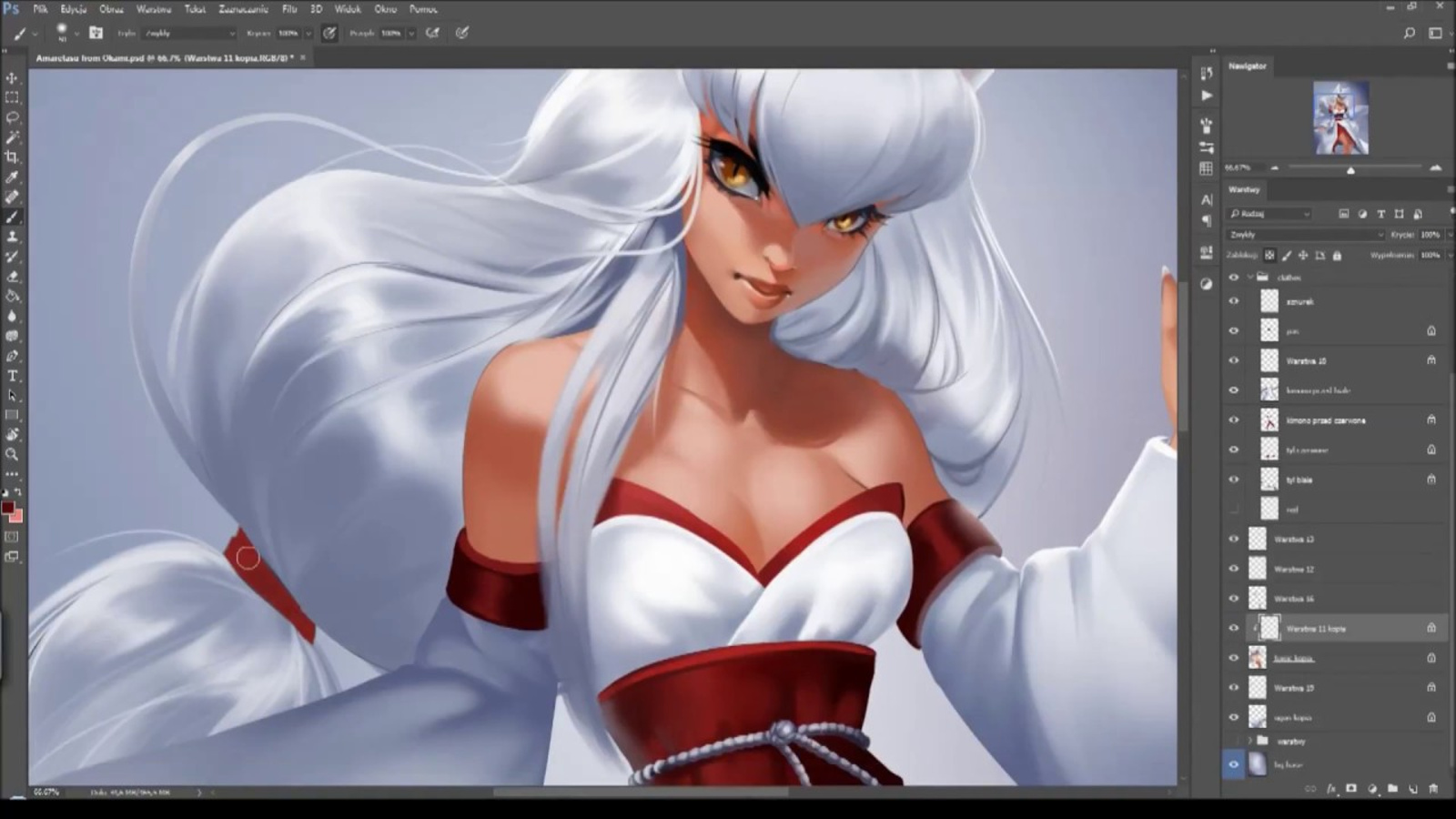
Task: Hide the tyl biale layer
Action: tap(1234, 480)
